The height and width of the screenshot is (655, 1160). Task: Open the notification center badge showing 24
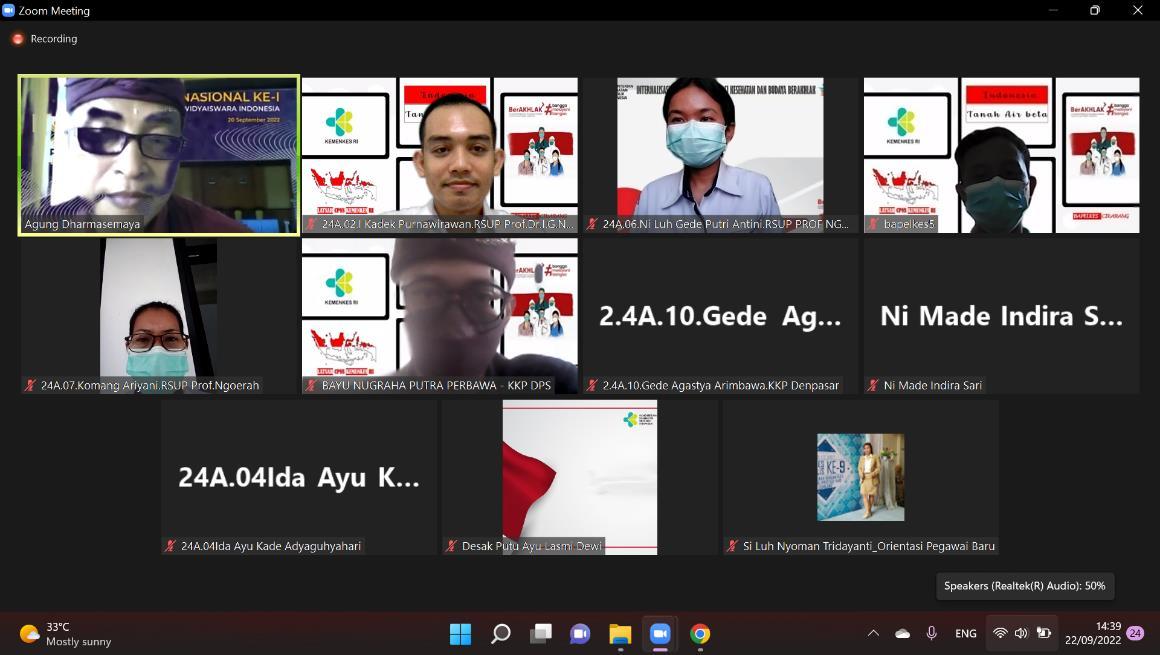click(1135, 634)
